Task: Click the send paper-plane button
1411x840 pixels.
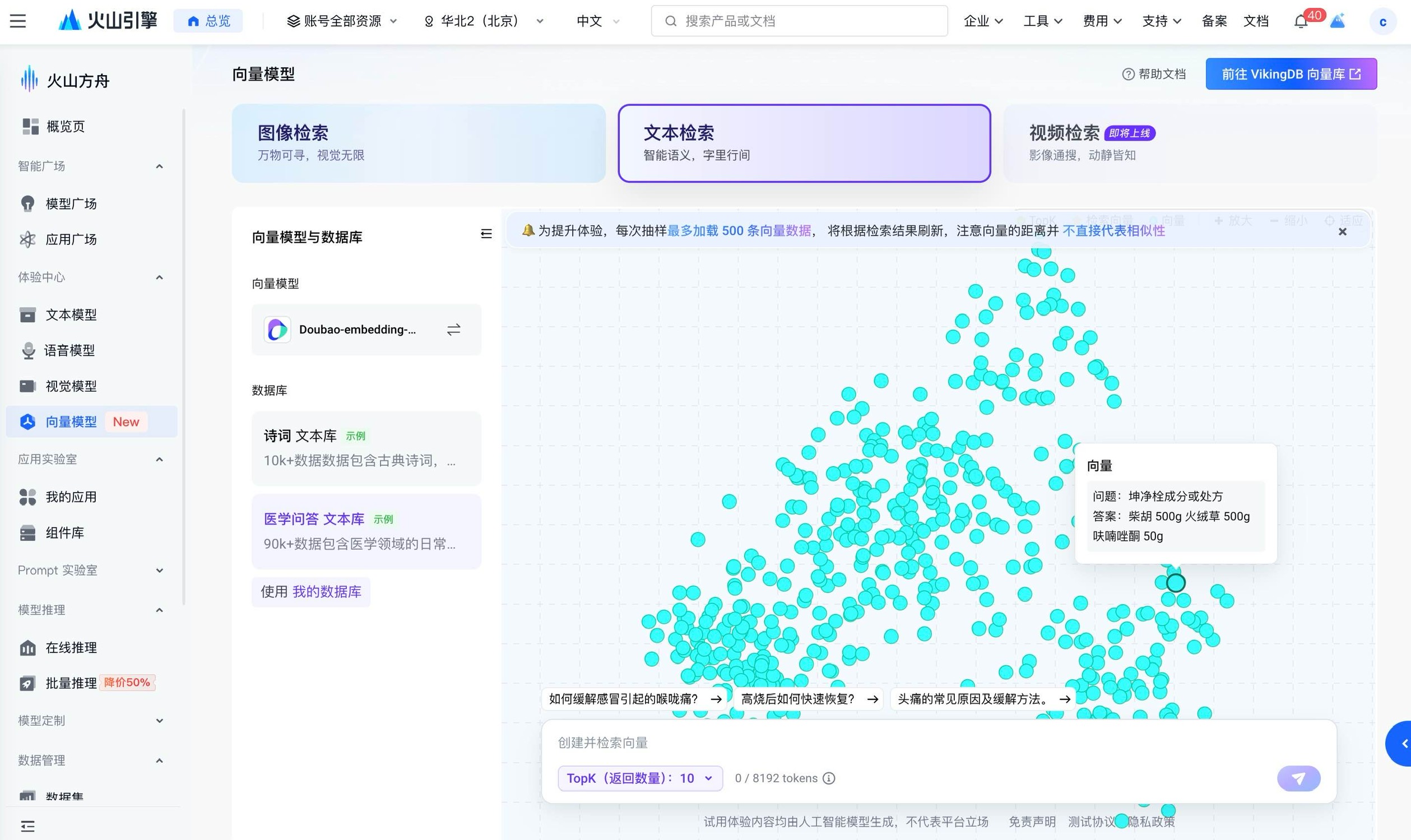Action: tap(1298, 778)
